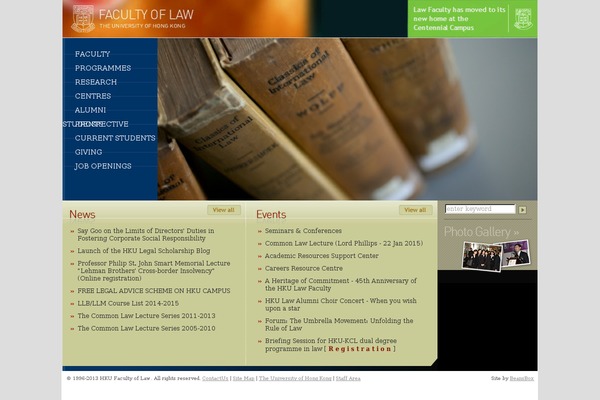
Task: Open Common Law Lecture Series 2005-2010
Action: point(147,328)
